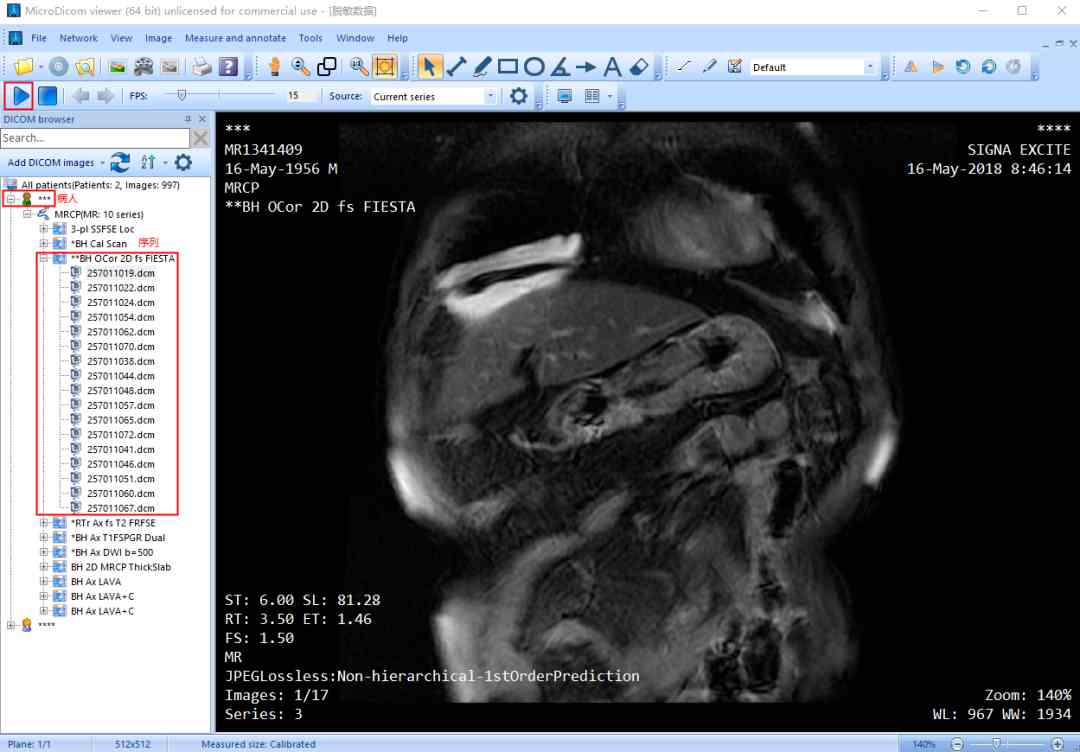
Task: Pick the eraser tool in the toolbar
Action: tap(640, 67)
